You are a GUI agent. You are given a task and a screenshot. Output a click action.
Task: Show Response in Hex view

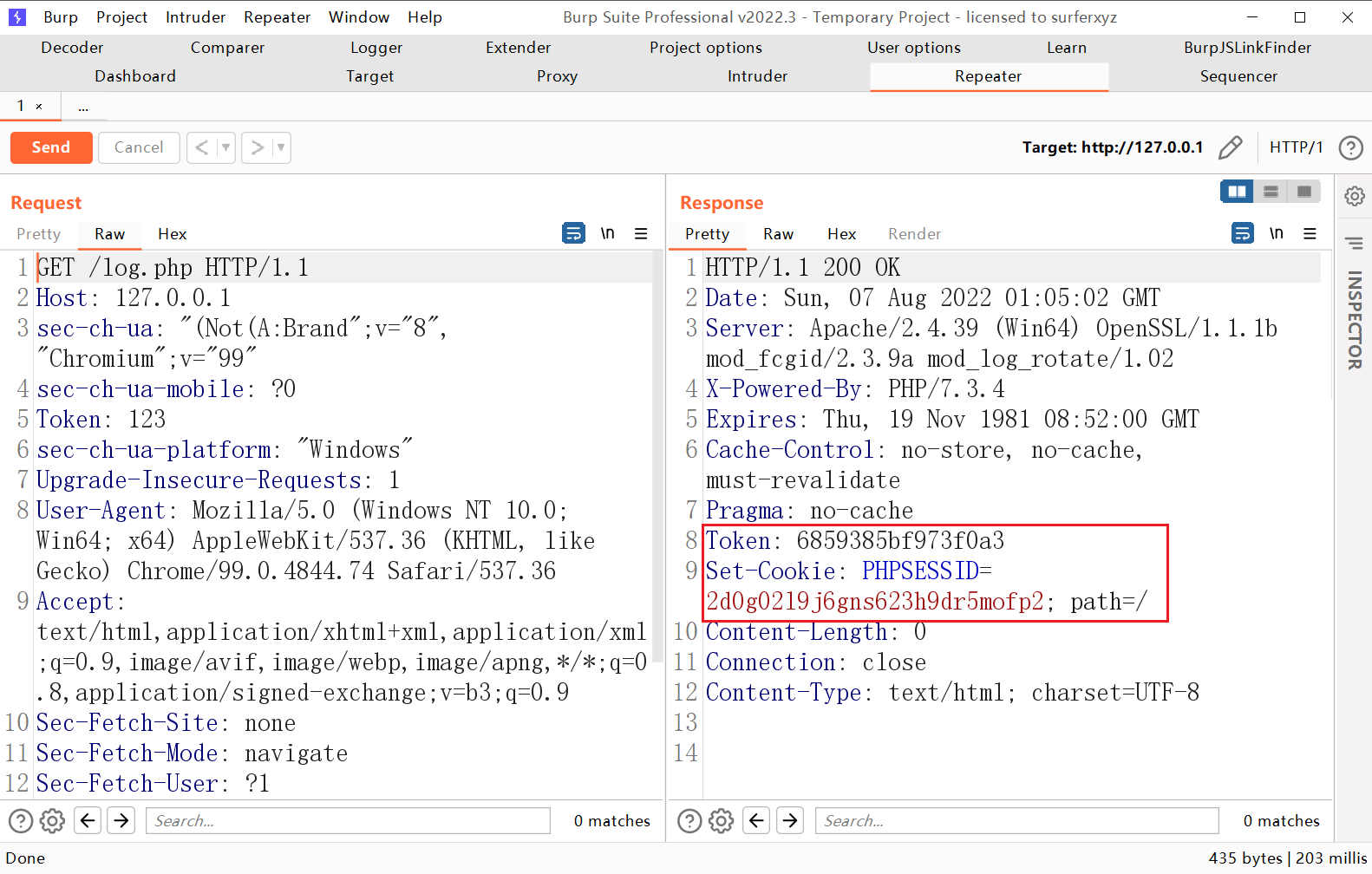(841, 234)
